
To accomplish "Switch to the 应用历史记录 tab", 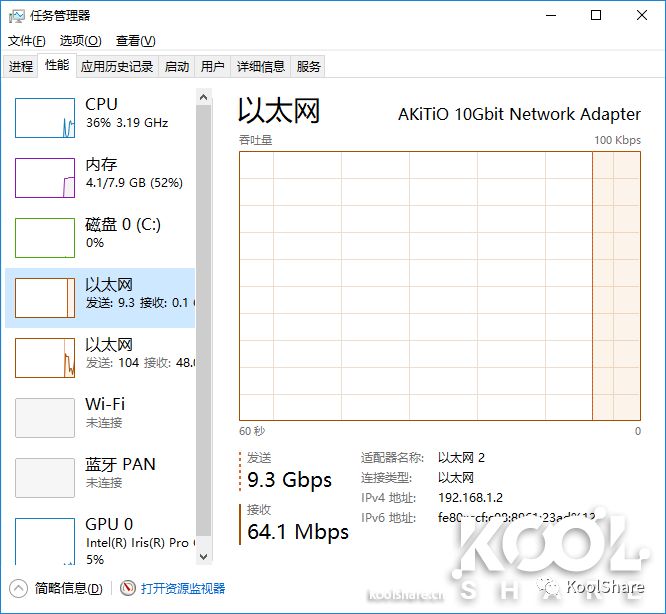I will [117, 66].
